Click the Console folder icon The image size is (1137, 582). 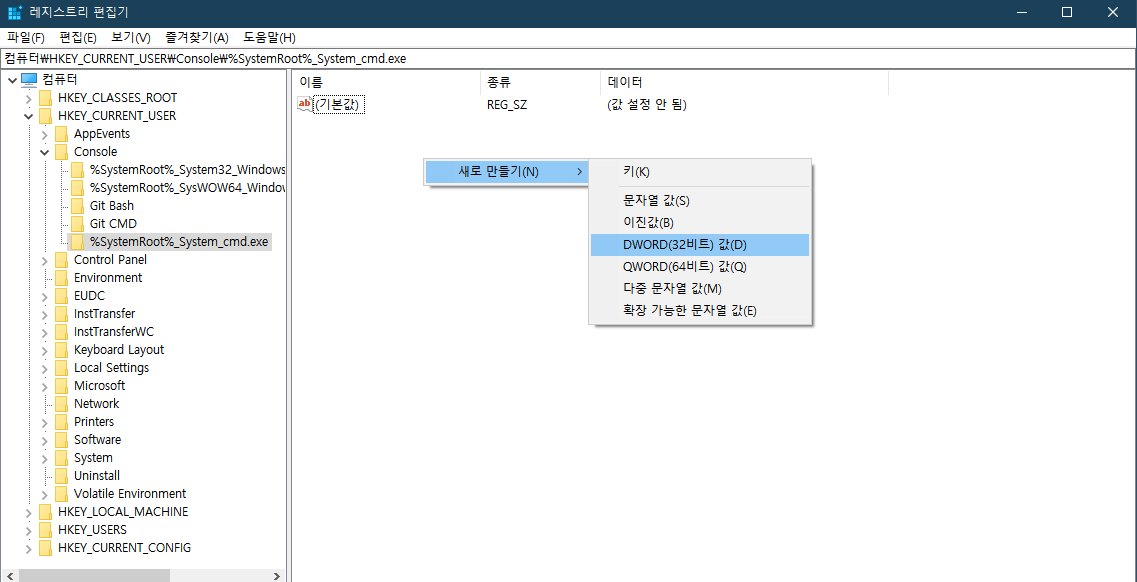pos(62,151)
